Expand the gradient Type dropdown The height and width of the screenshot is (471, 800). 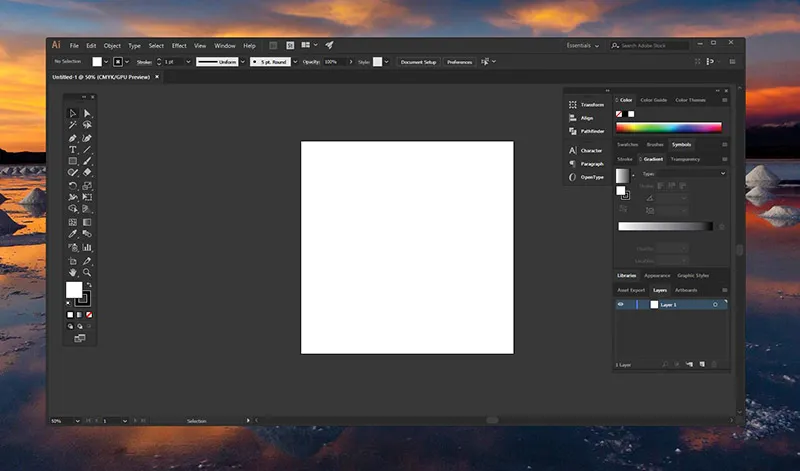click(x=723, y=174)
